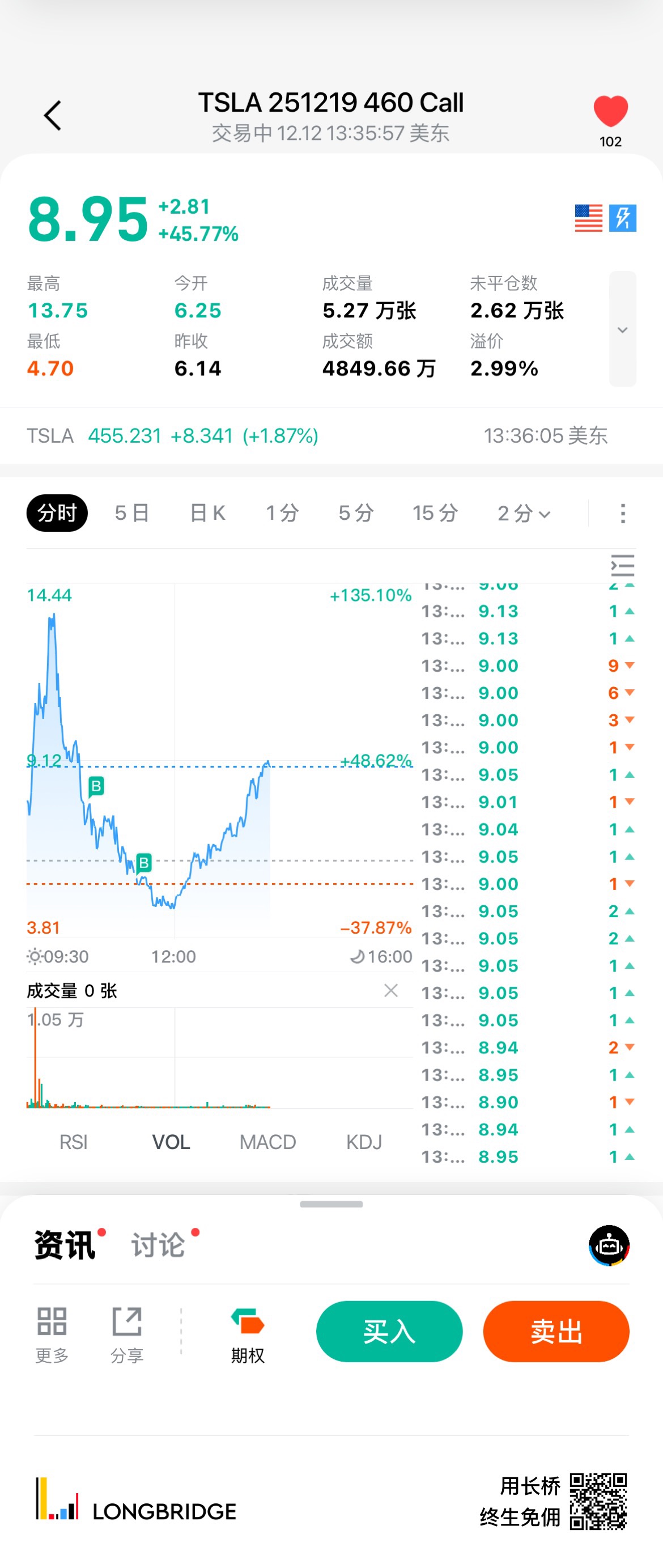Switch to the 日K chart tab
663x1568 pixels.
pos(207,513)
